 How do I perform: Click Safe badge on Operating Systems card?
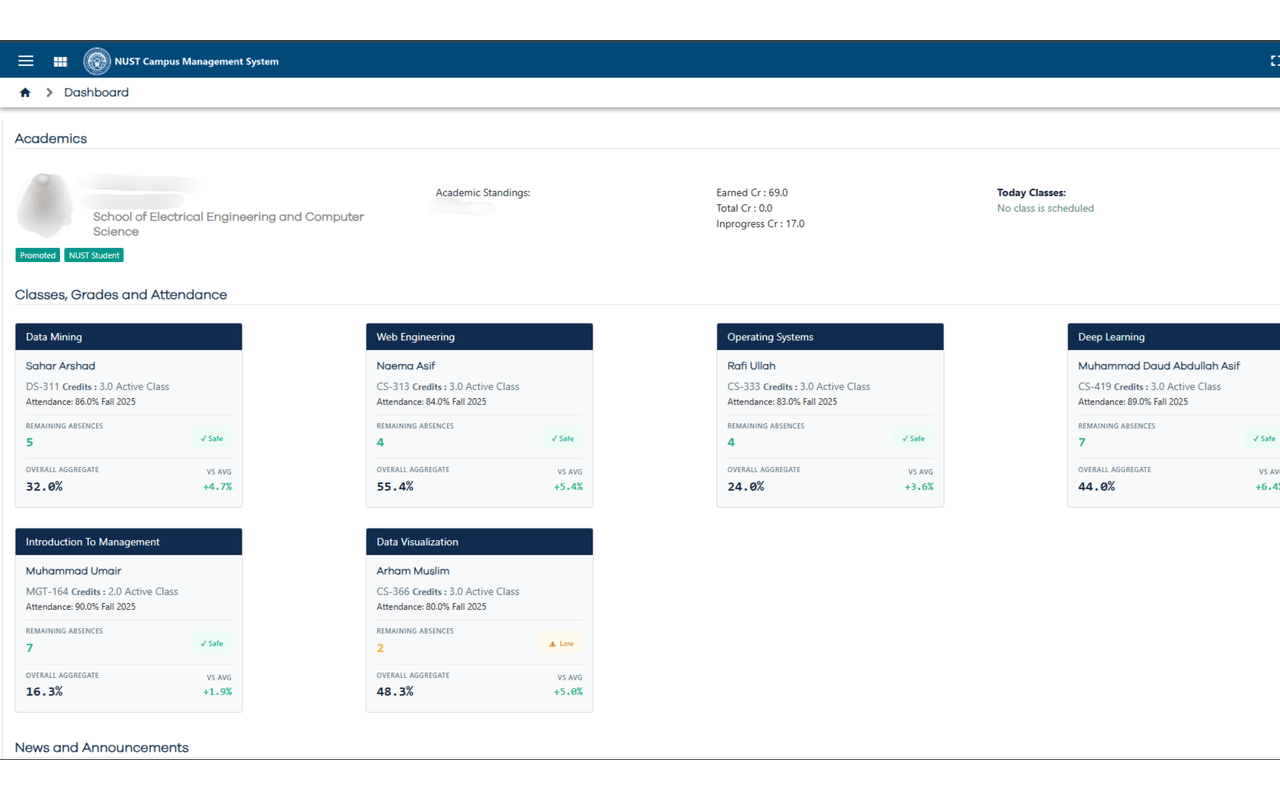click(913, 439)
